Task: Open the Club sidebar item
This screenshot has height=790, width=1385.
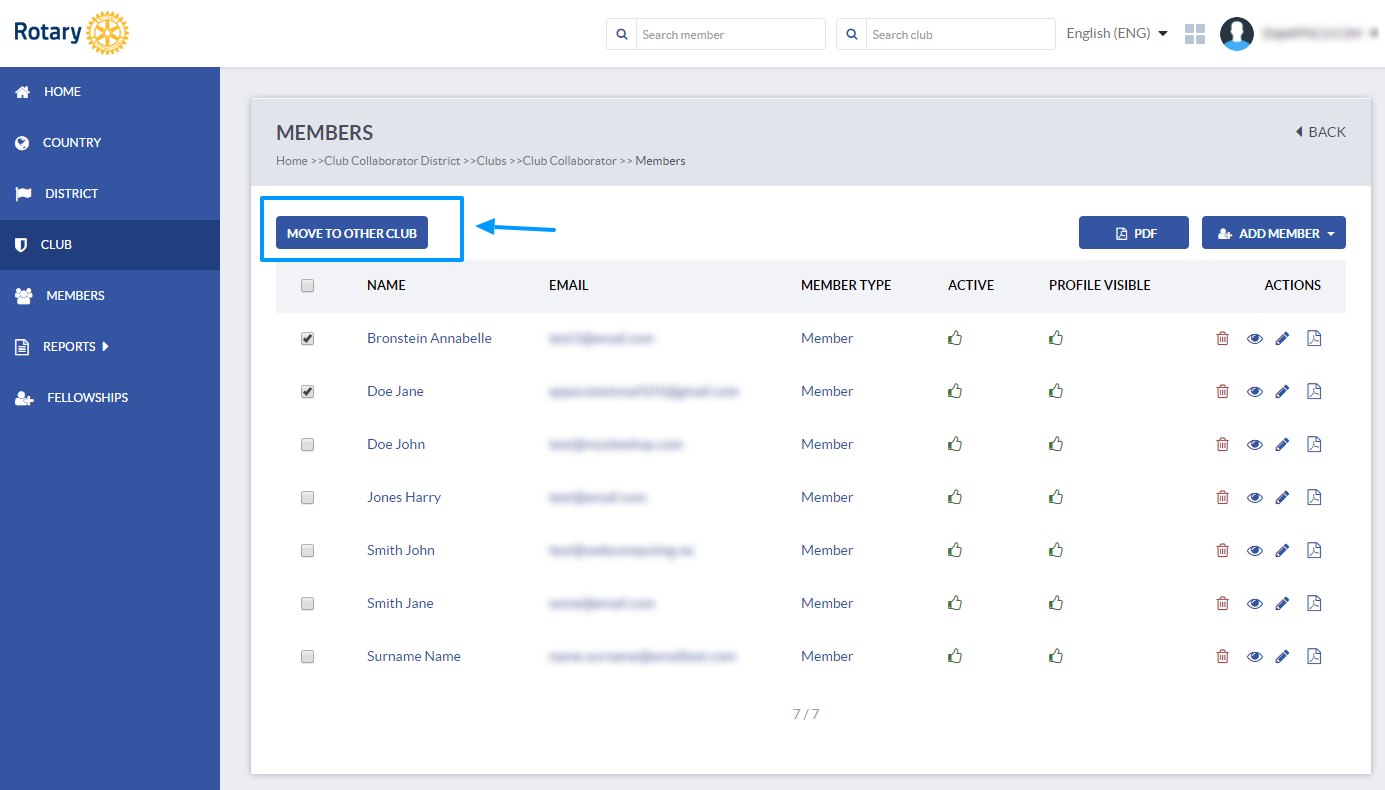Action: (x=110, y=245)
